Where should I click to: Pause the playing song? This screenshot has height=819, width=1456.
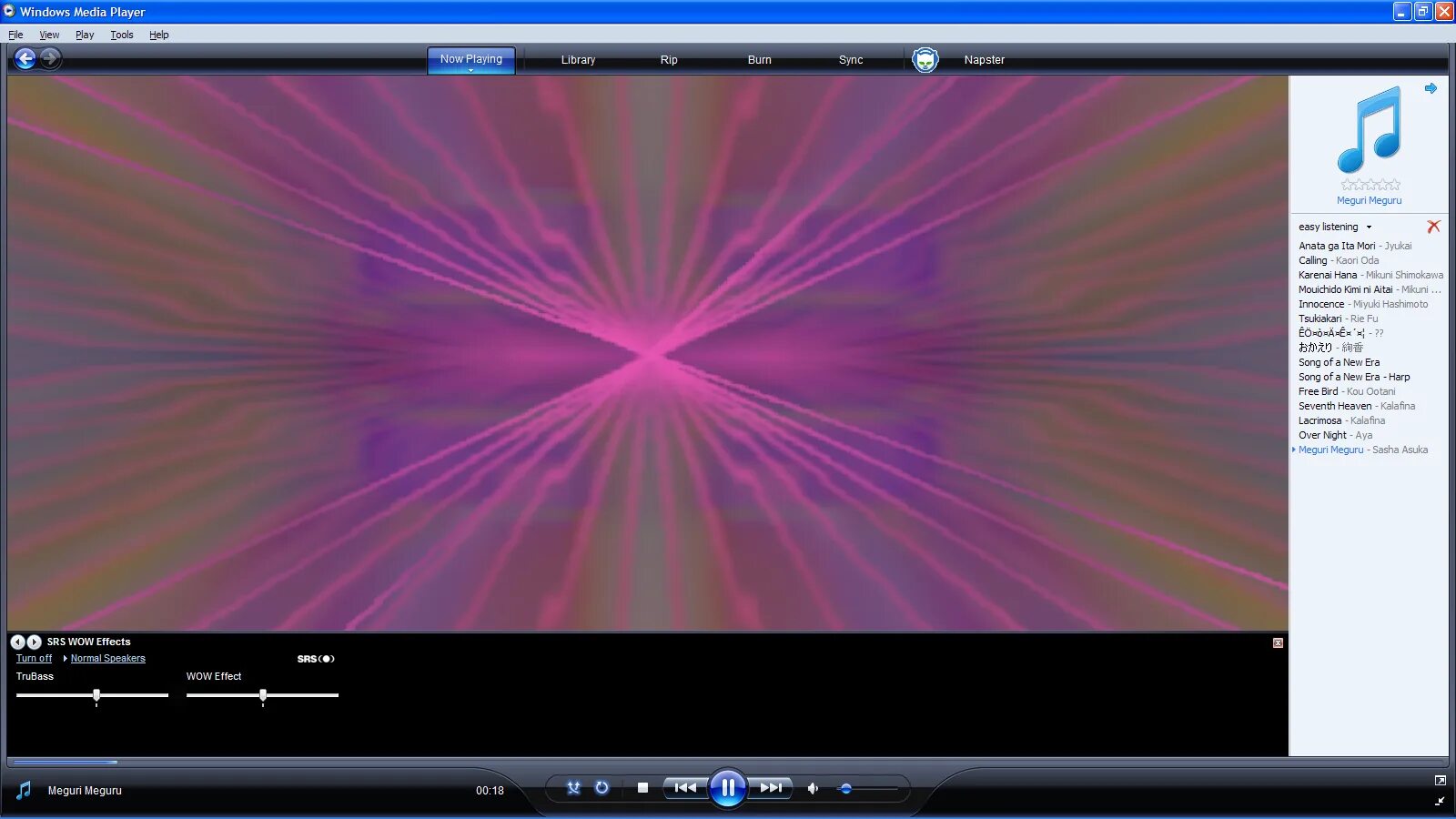(x=728, y=788)
